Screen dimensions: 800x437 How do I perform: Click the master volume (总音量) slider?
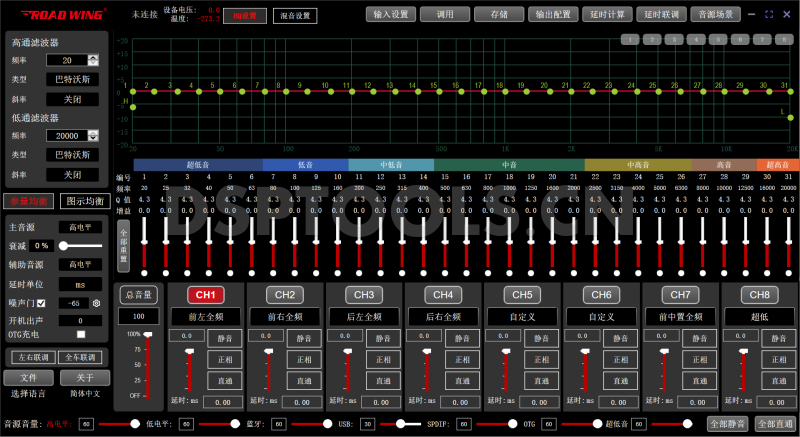pos(148,365)
